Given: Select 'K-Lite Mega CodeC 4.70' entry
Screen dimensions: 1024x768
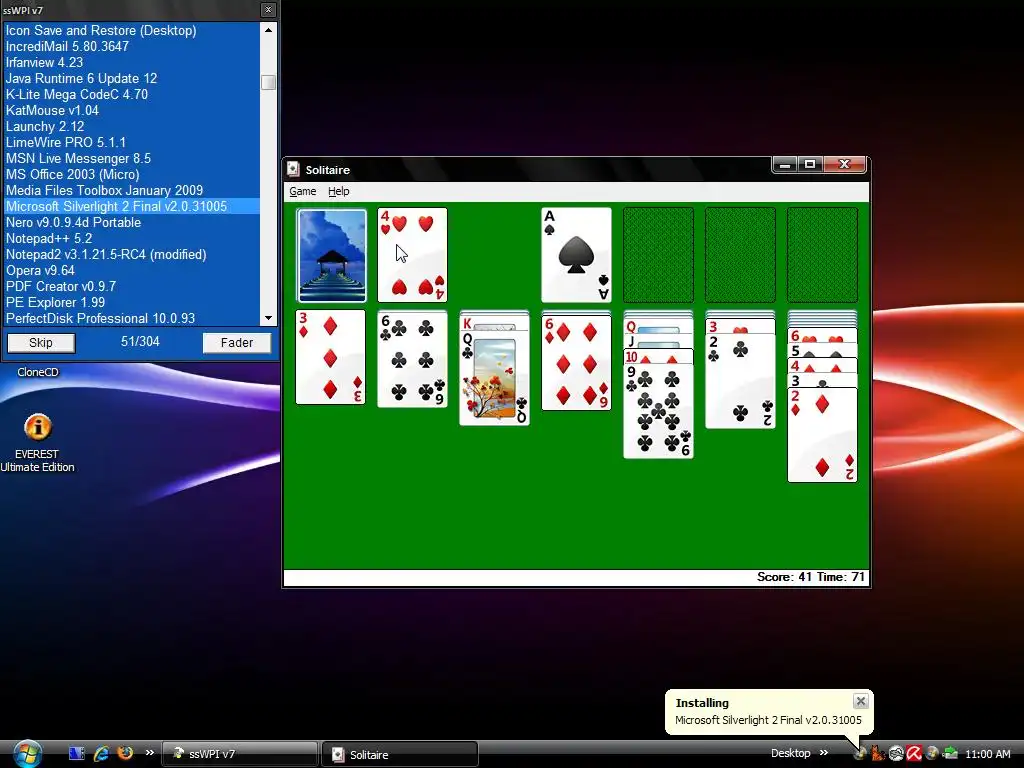Looking at the screenshot, I should [x=132, y=94].
